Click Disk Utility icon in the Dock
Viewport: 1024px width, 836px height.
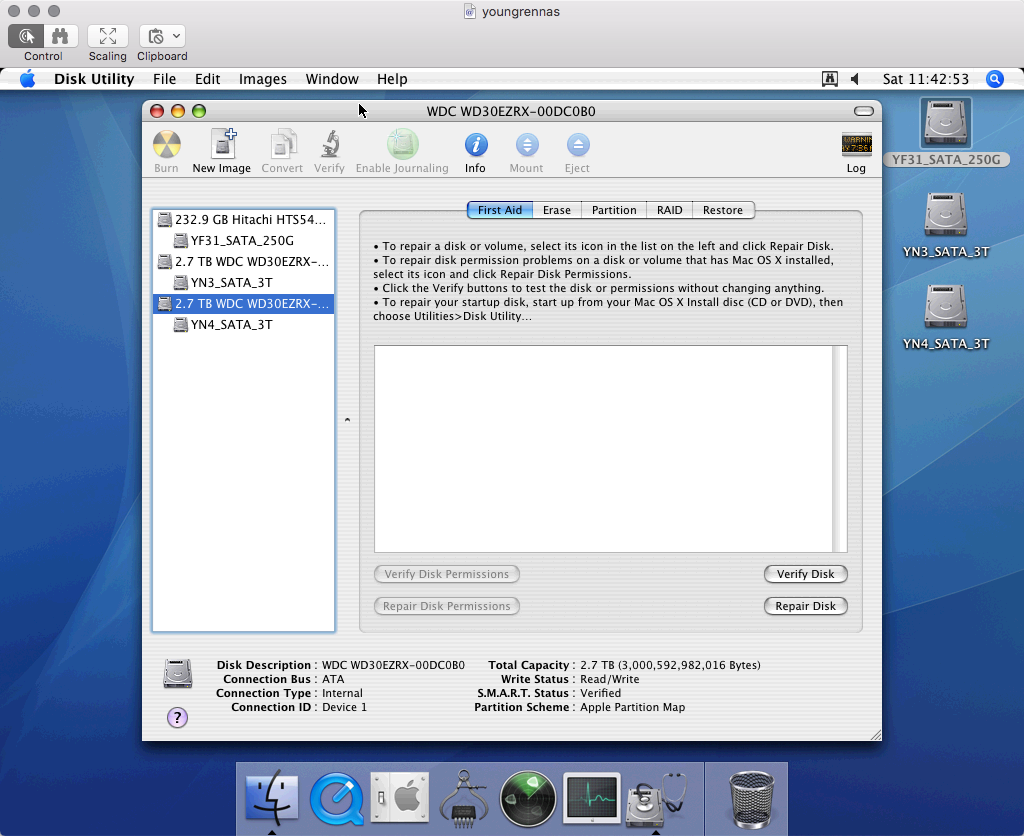coord(656,799)
